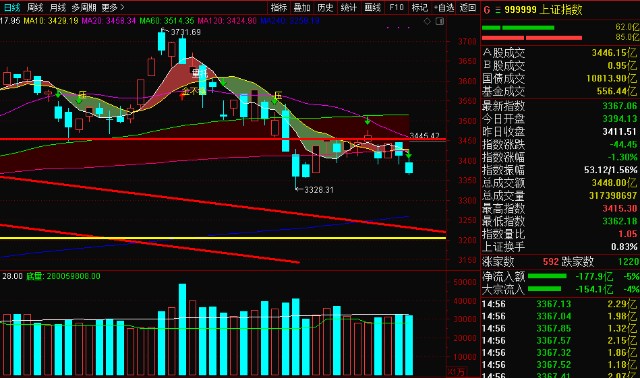Click the 标记 mark tool

[420, 7]
